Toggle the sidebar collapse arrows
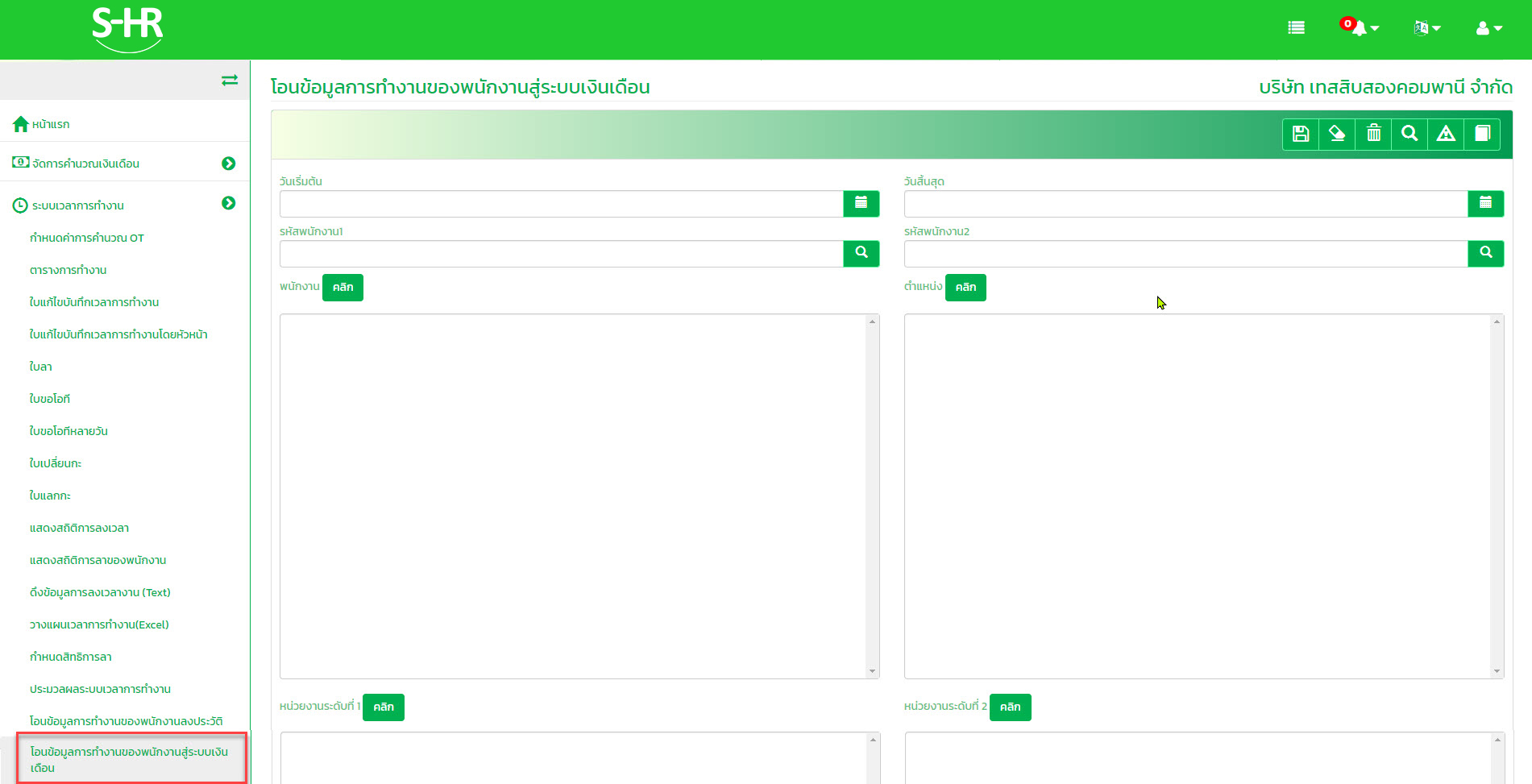Viewport: 1532px width, 784px height. tap(230, 80)
